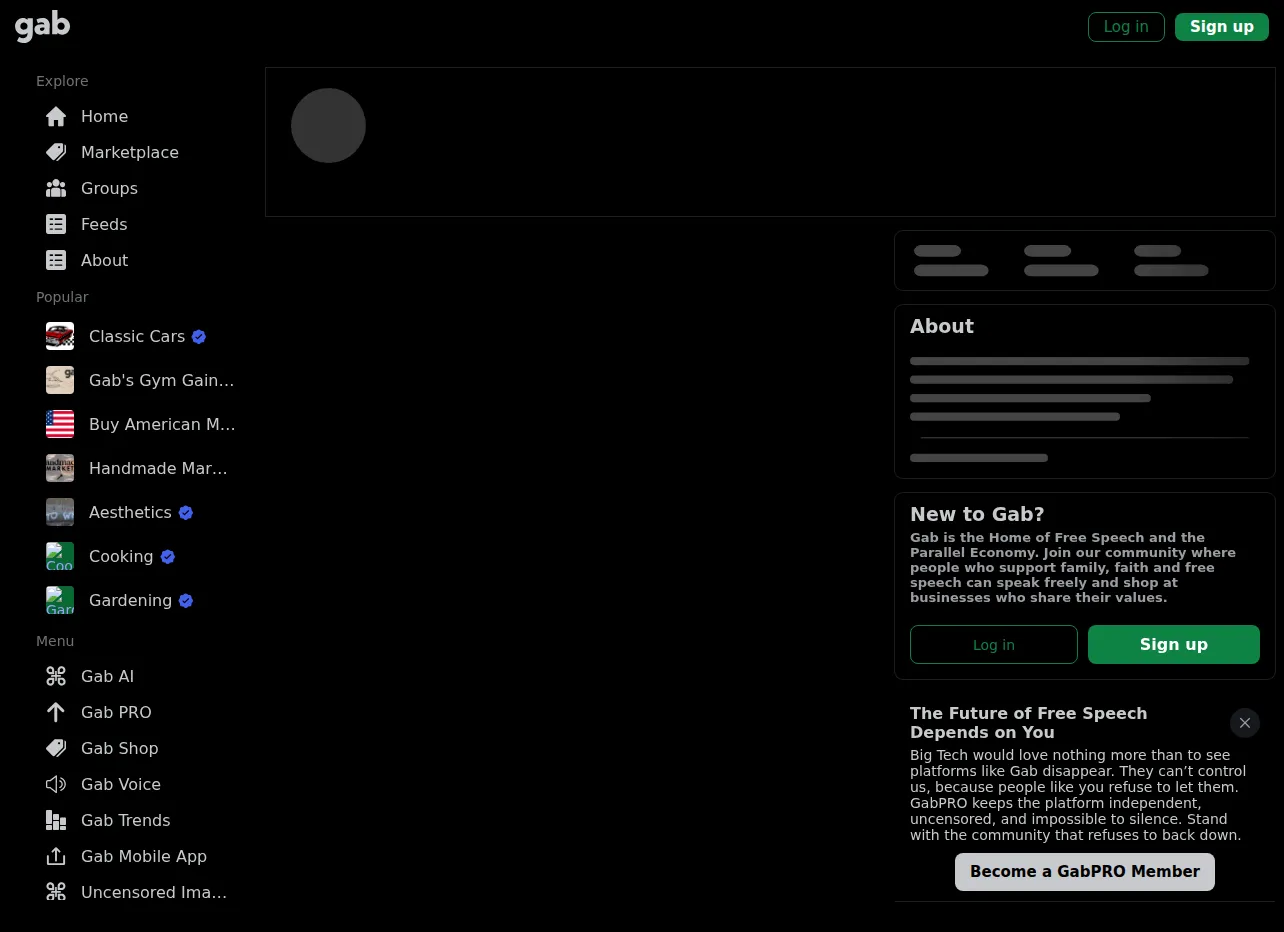
Task: Click the Uncensored Image command icon
Action: click(x=56, y=893)
